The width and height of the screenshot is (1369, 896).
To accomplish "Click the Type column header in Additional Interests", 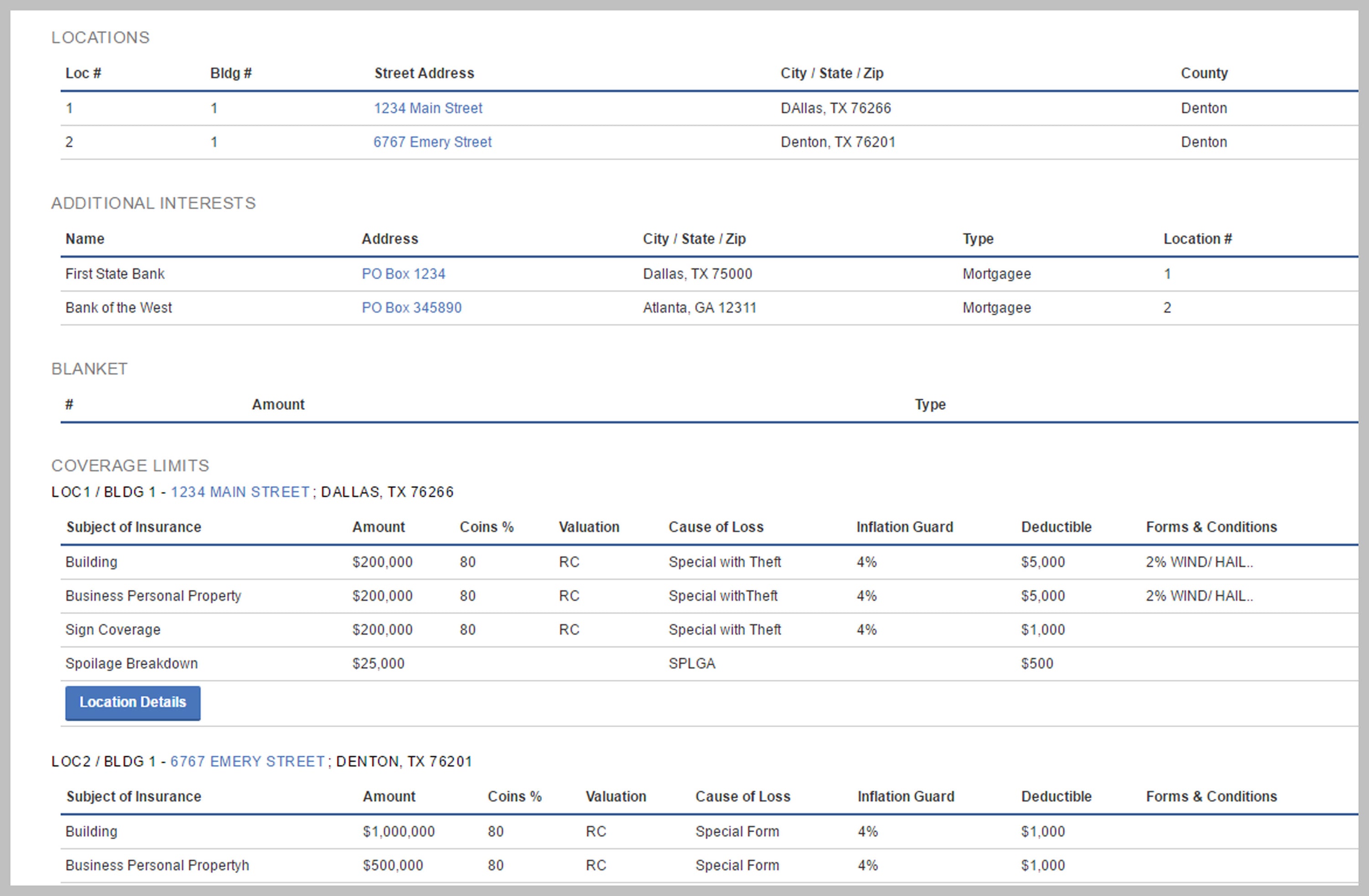I will pos(977,239).
